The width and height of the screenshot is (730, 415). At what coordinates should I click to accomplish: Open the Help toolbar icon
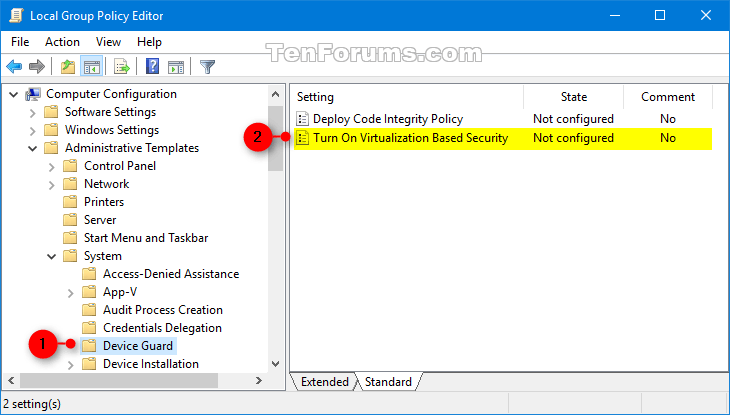[x=152, y=67]
